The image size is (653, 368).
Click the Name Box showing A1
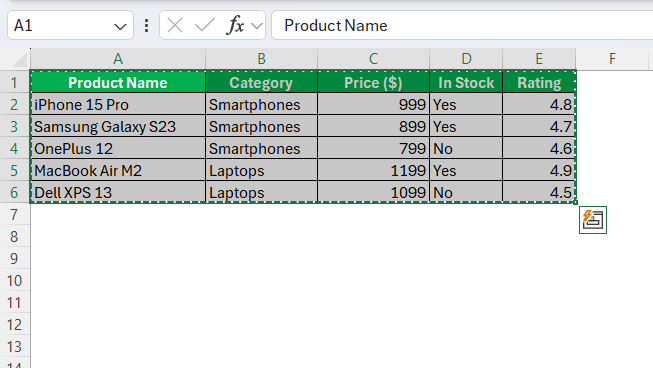point(70,25)
